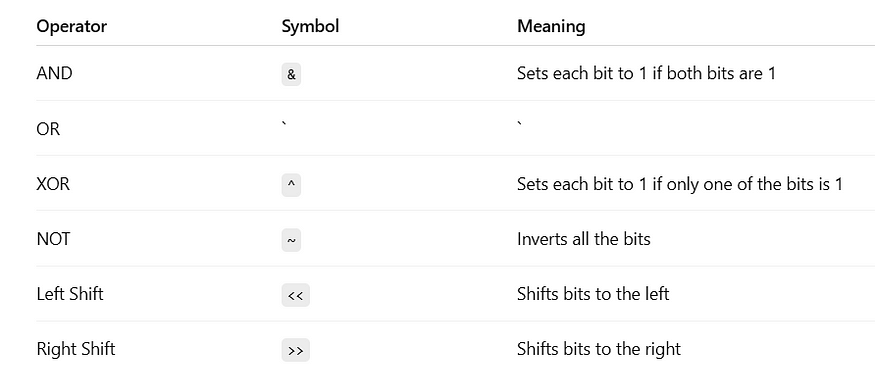This screenshot has height=390, width=875.
Task: Select the Left Shift operator cell
Action: [70, 294]
